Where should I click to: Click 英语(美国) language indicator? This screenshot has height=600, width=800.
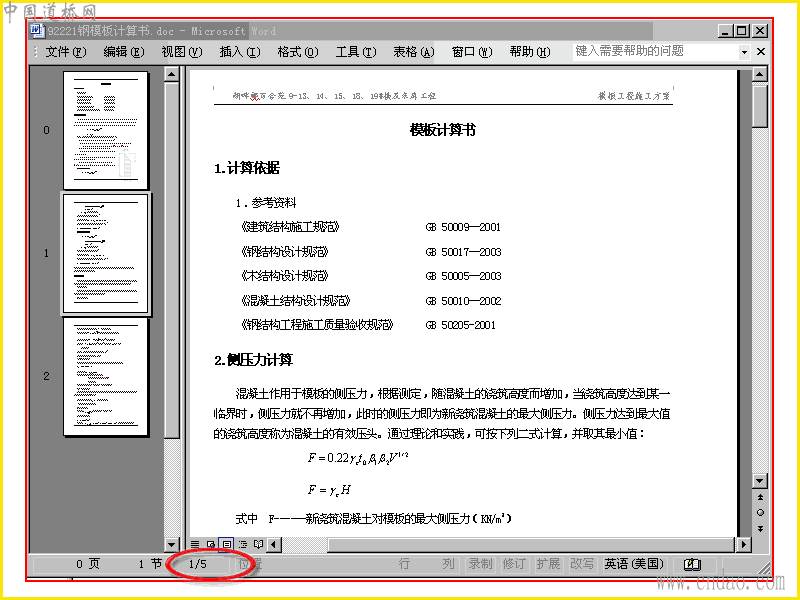[634, 564]
